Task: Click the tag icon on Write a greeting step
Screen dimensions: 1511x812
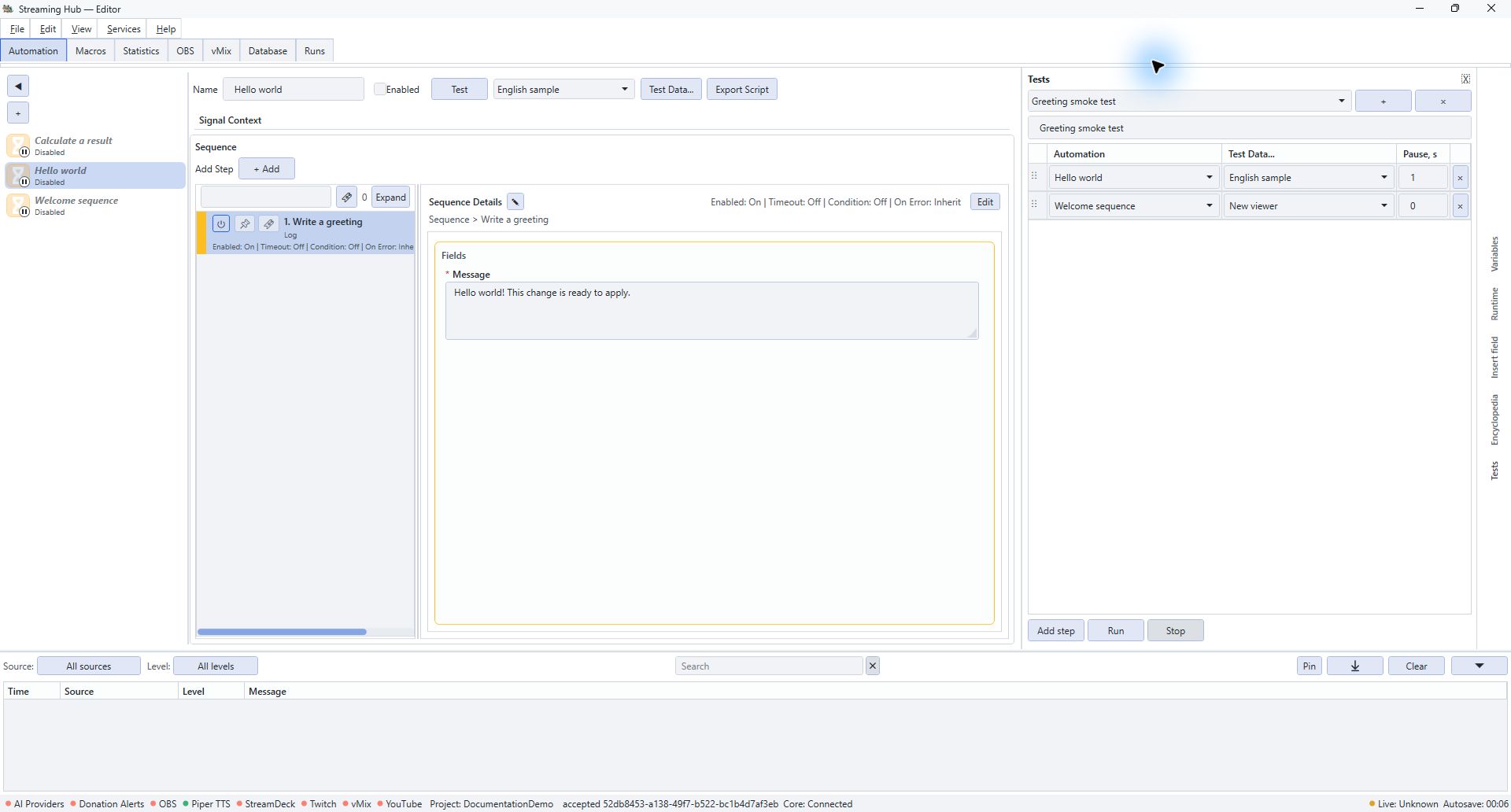Action: tap(268, 223)
